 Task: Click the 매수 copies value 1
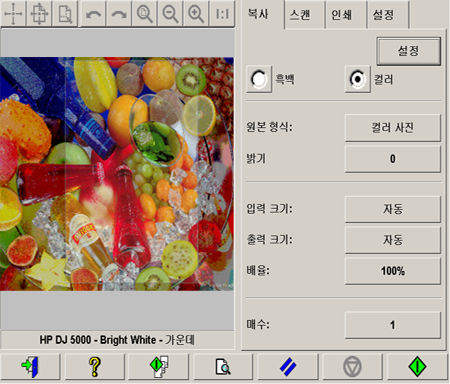[x=393, y=325]
